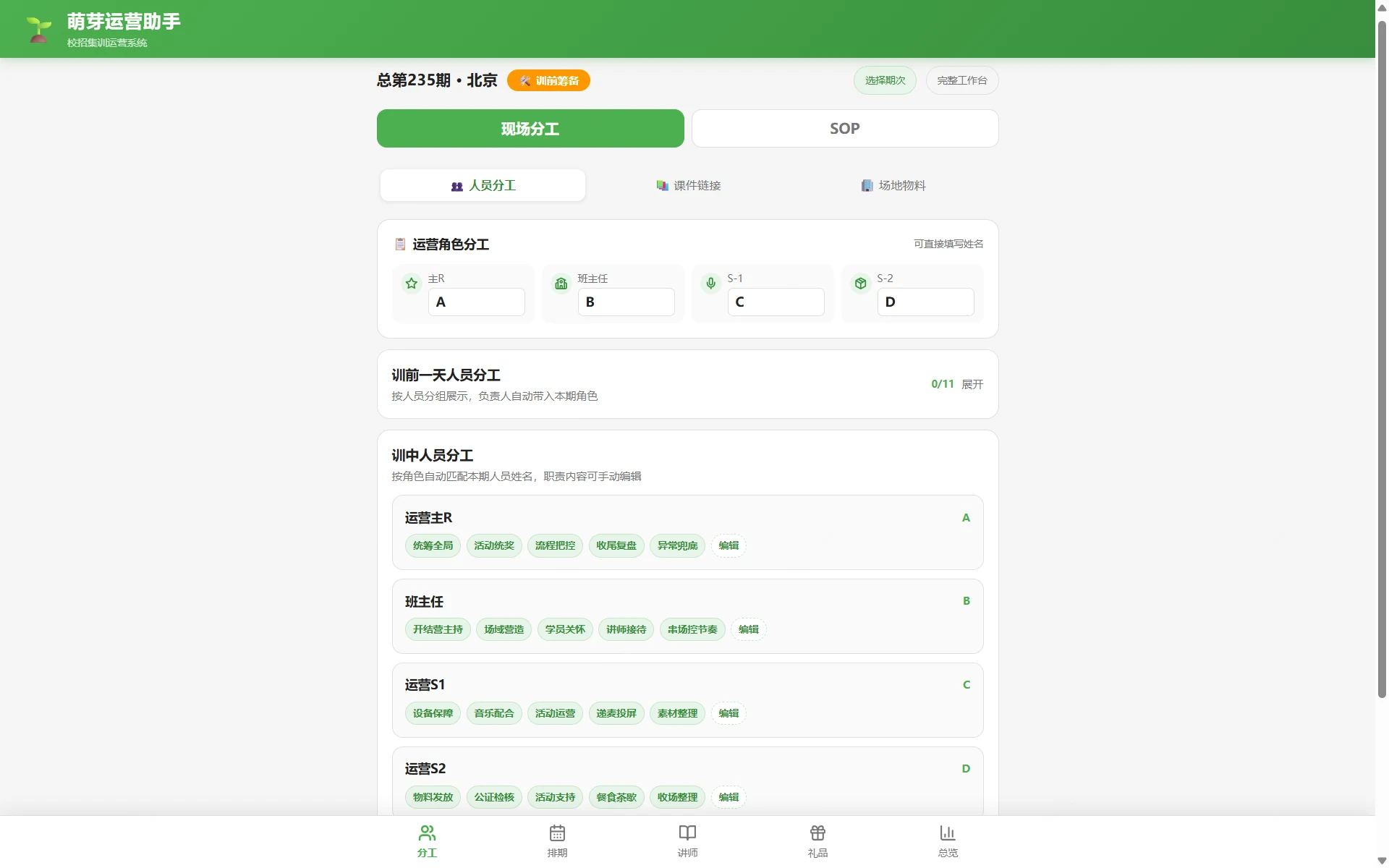Click the 设备保障 tag

pyautogui.click(x=433, y=713)
